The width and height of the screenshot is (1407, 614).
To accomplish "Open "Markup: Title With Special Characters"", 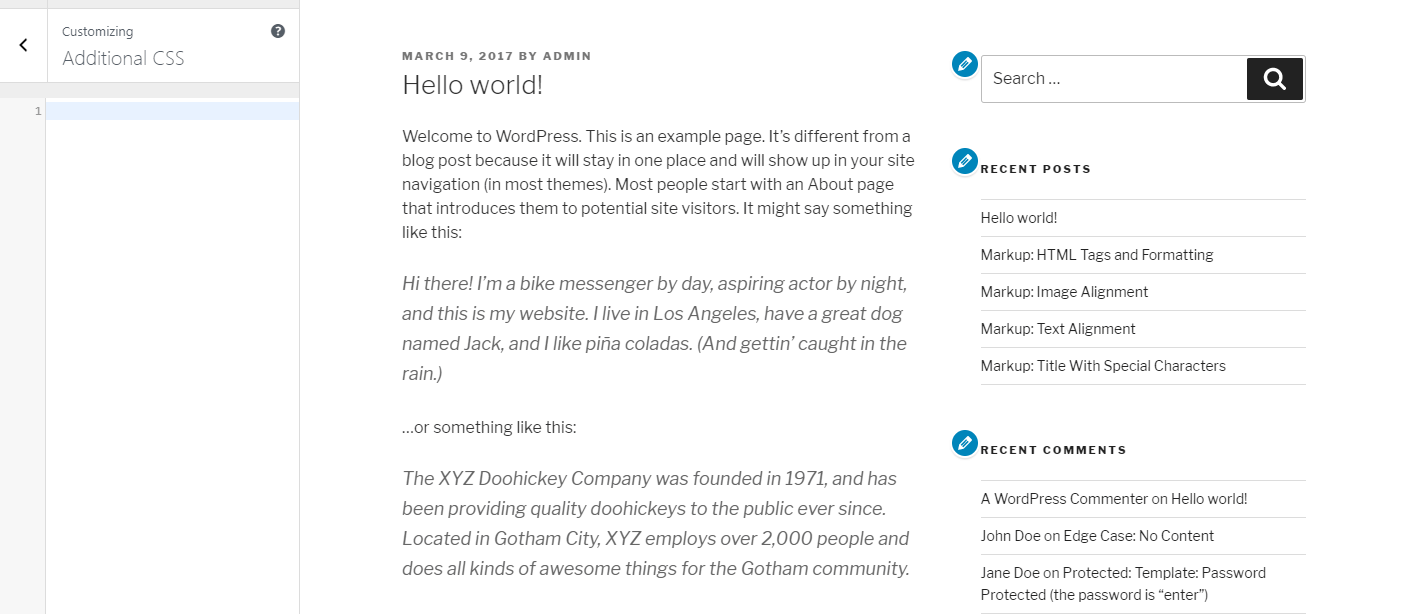I will click(x=1103, y=365).
